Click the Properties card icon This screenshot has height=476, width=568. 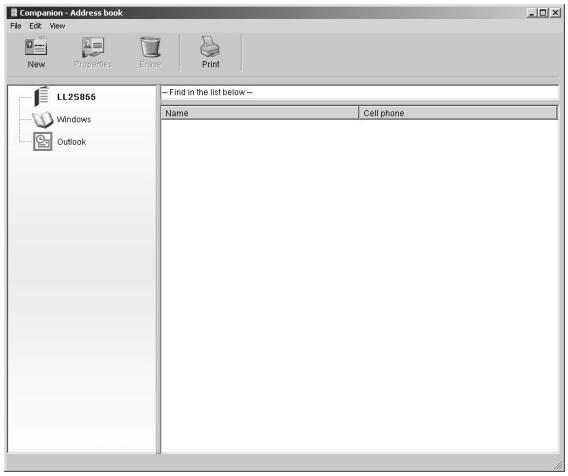pyautogui.click(x=93, y=47)
